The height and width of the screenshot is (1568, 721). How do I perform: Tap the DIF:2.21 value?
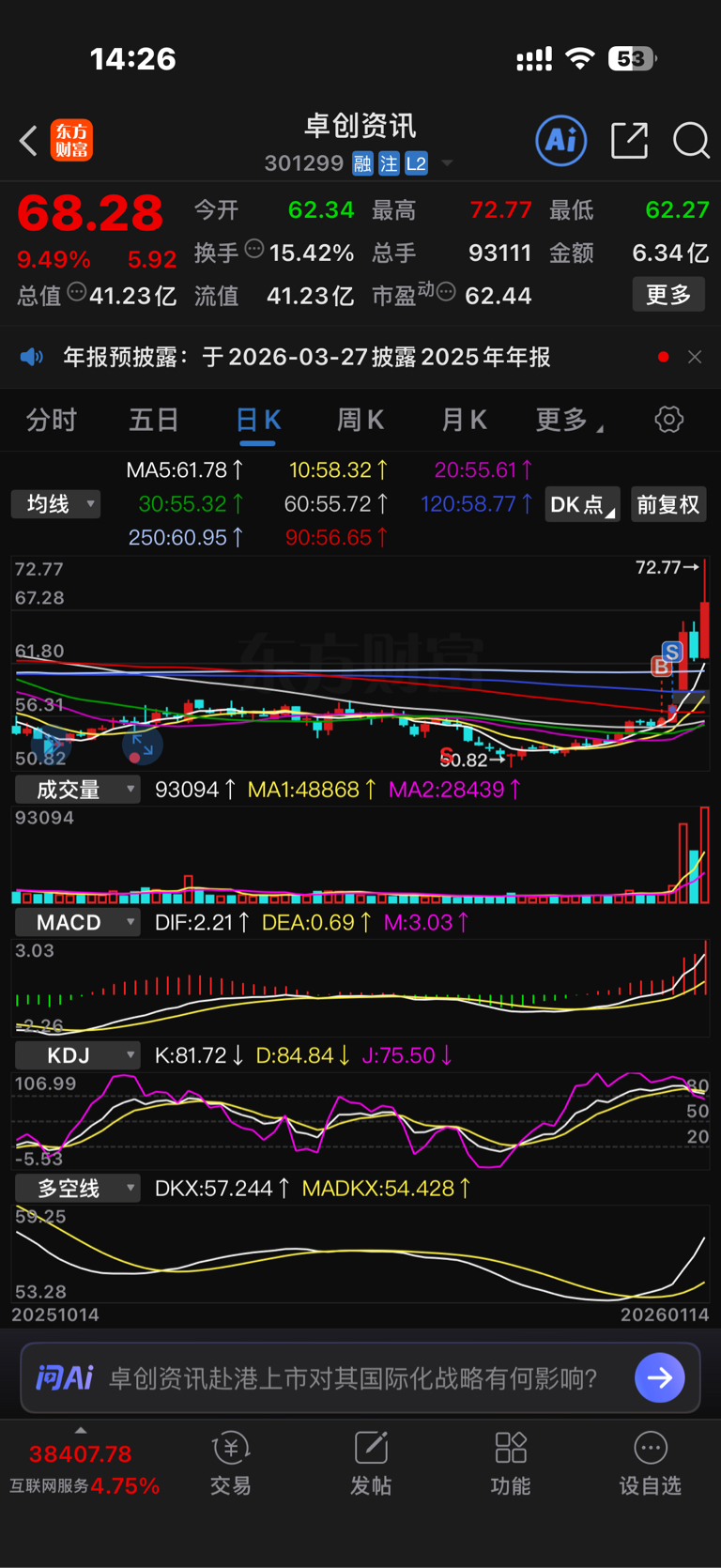tap(202, 923)
